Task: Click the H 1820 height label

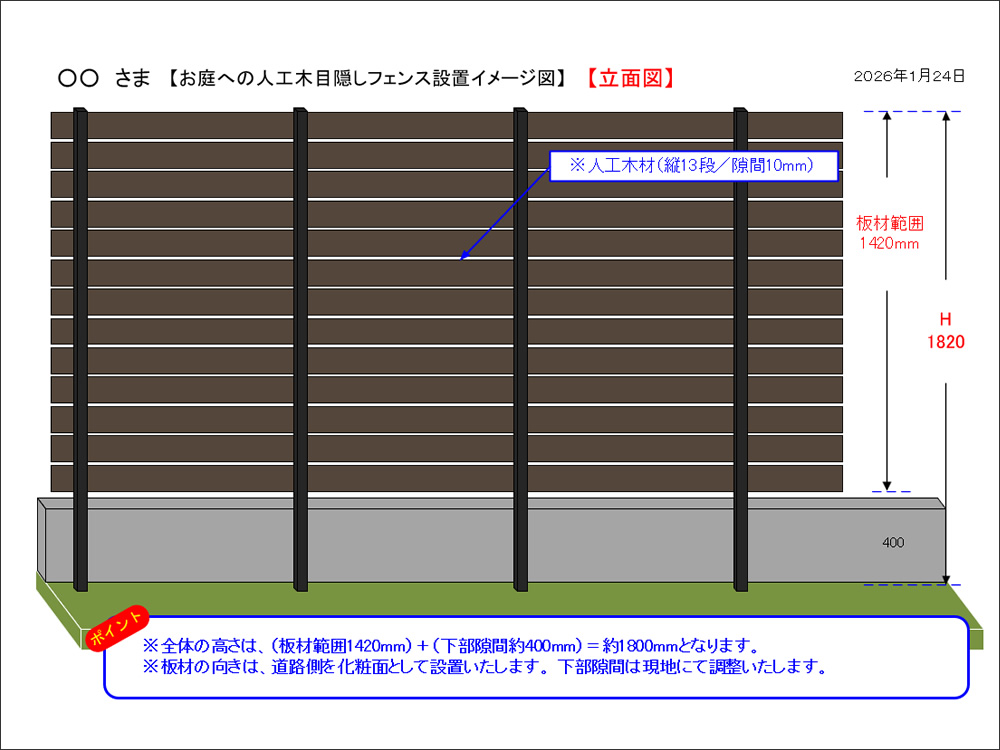Action: [945, 331]
